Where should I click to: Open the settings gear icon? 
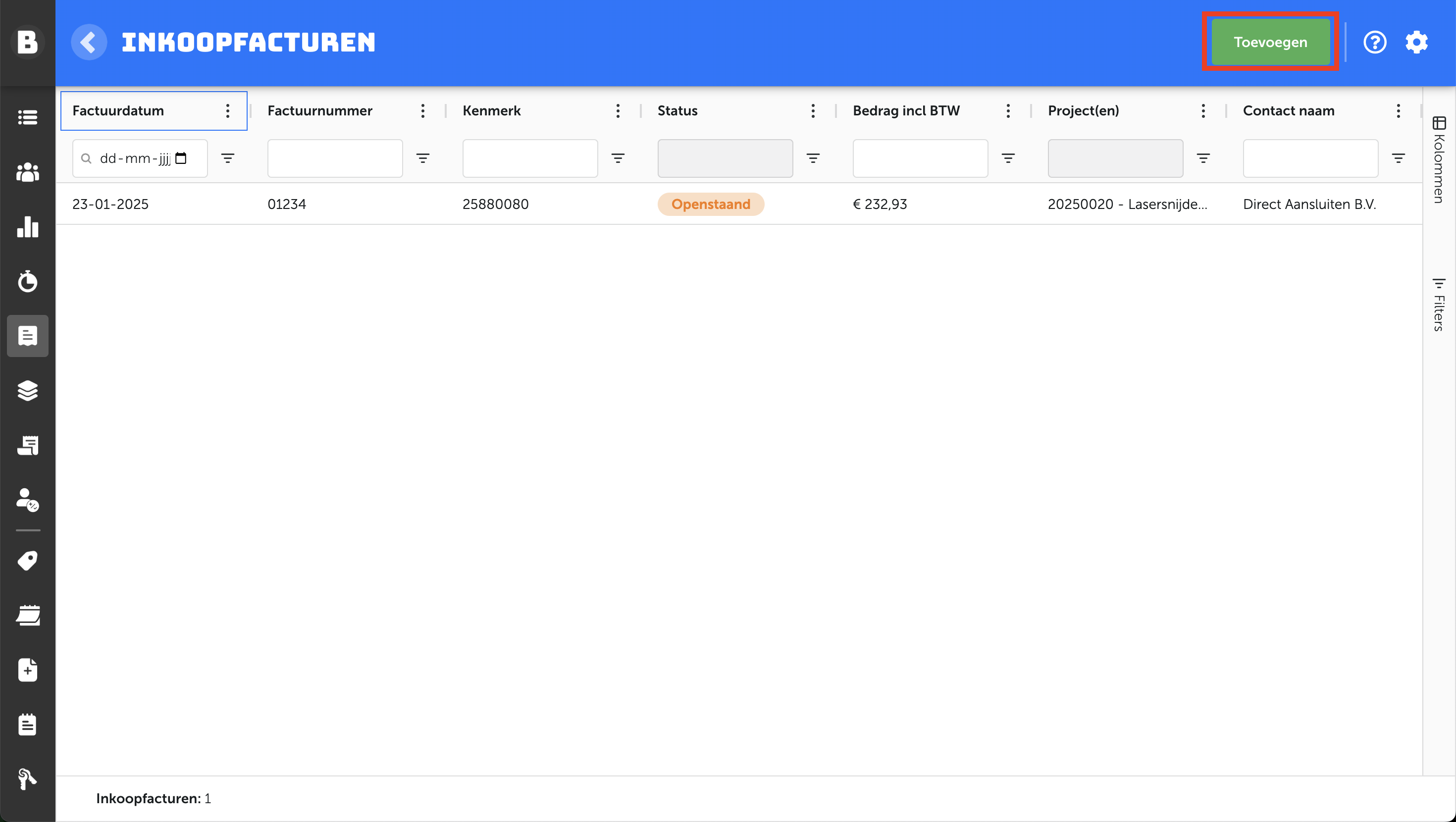coord(1416,43)
